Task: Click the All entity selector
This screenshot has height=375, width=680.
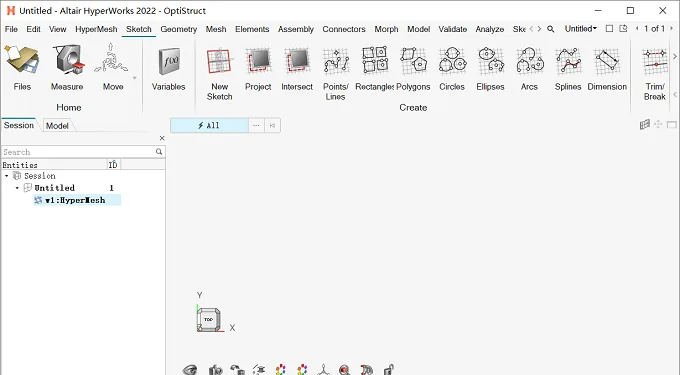Action: pos(209,125)
